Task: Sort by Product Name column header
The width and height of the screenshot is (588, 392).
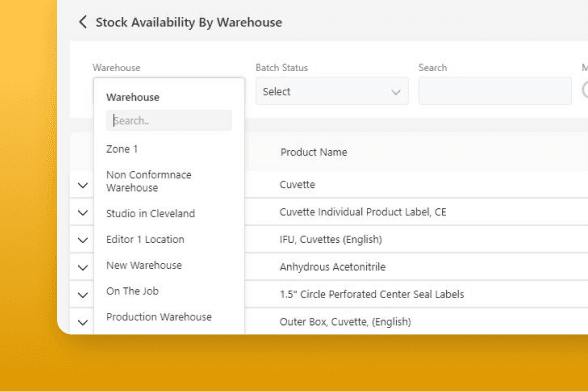Action: click(x=314, y=152)
